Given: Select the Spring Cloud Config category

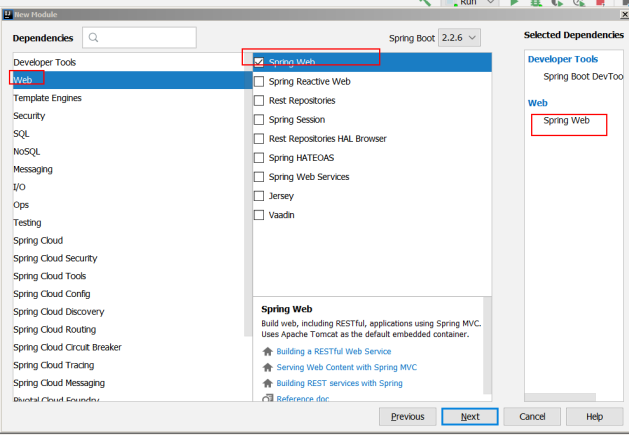Looking at the screenshot, I should 128,294.
